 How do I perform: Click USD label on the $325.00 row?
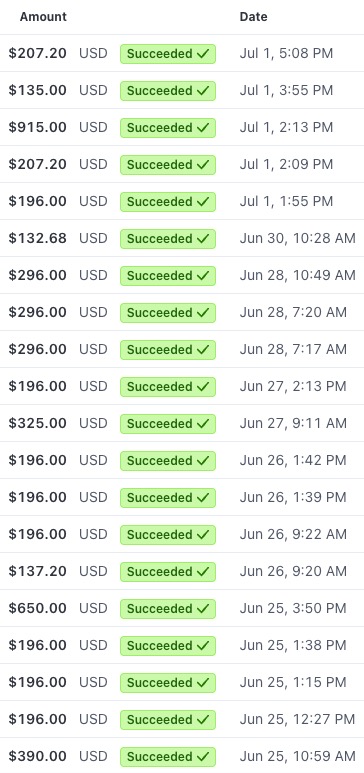[93, 423]
